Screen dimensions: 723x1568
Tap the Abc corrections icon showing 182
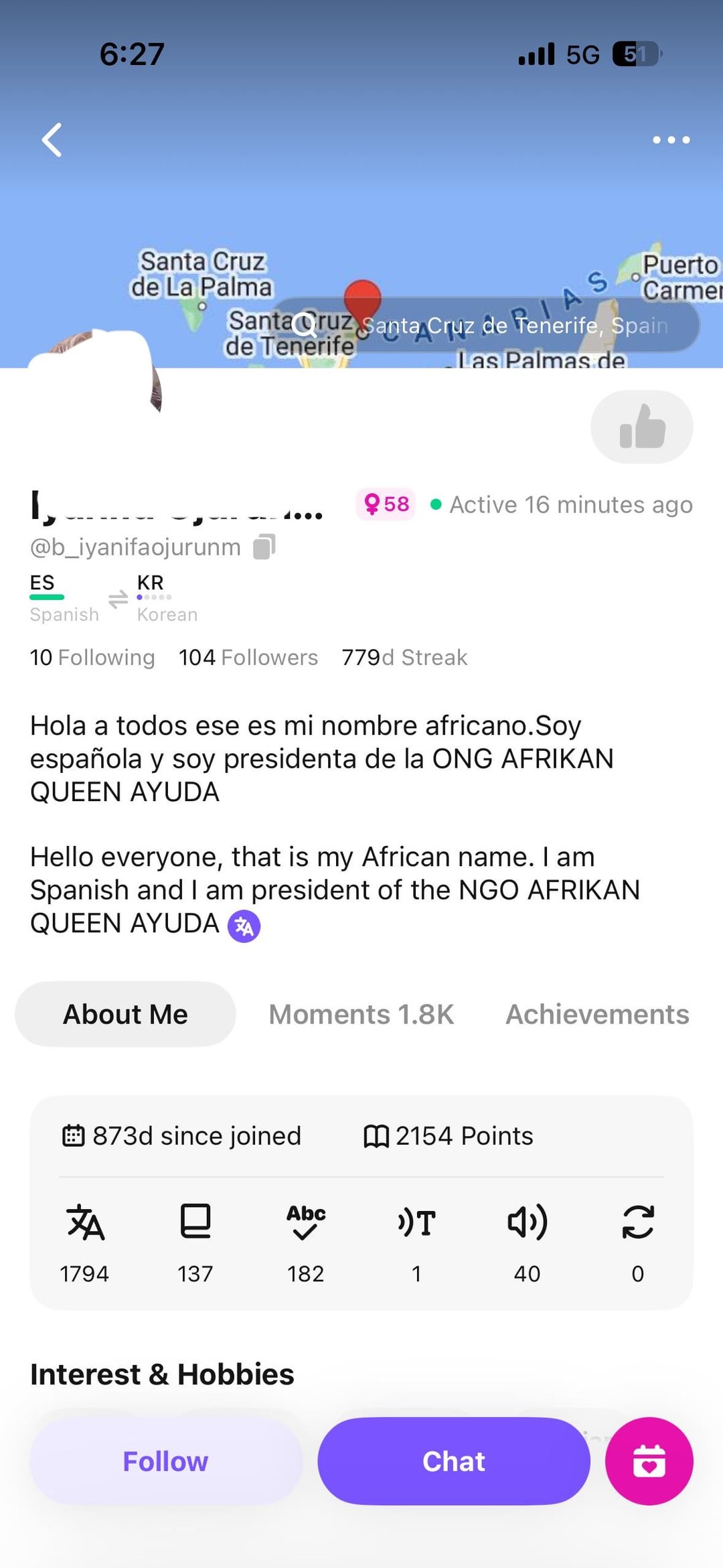point(306,1222)
